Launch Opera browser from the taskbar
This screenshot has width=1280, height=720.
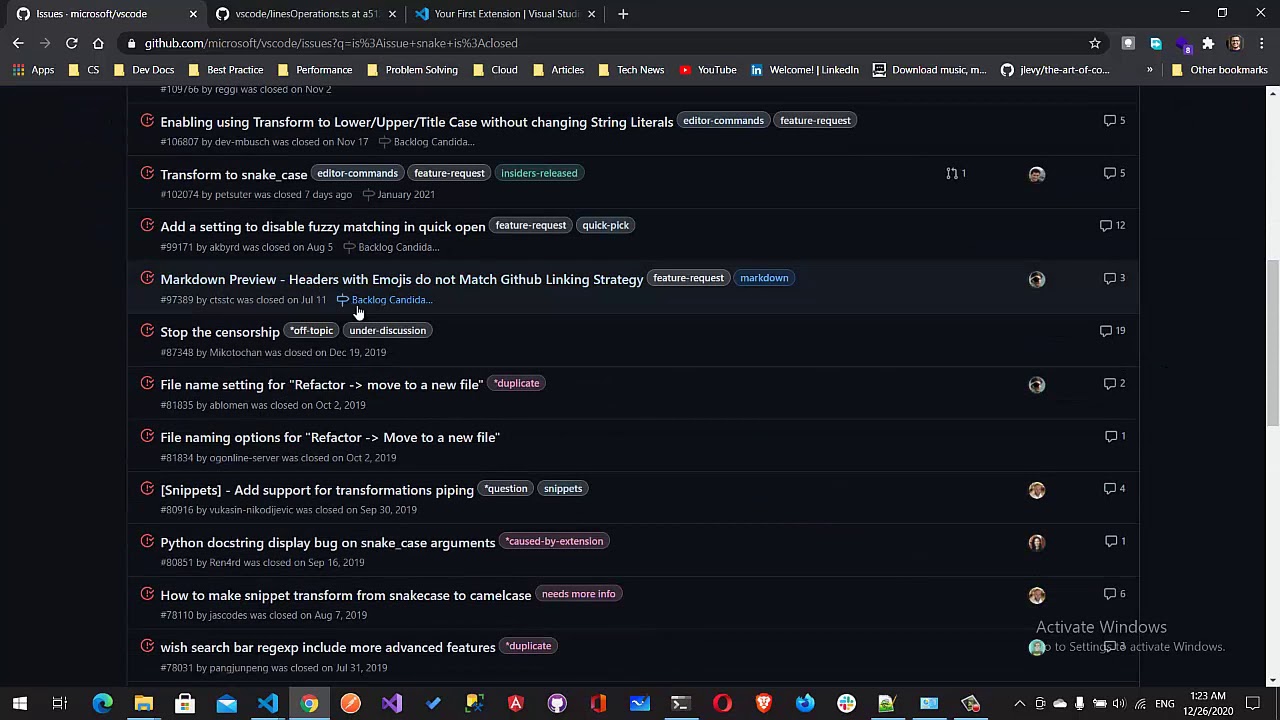coord(722,704)
